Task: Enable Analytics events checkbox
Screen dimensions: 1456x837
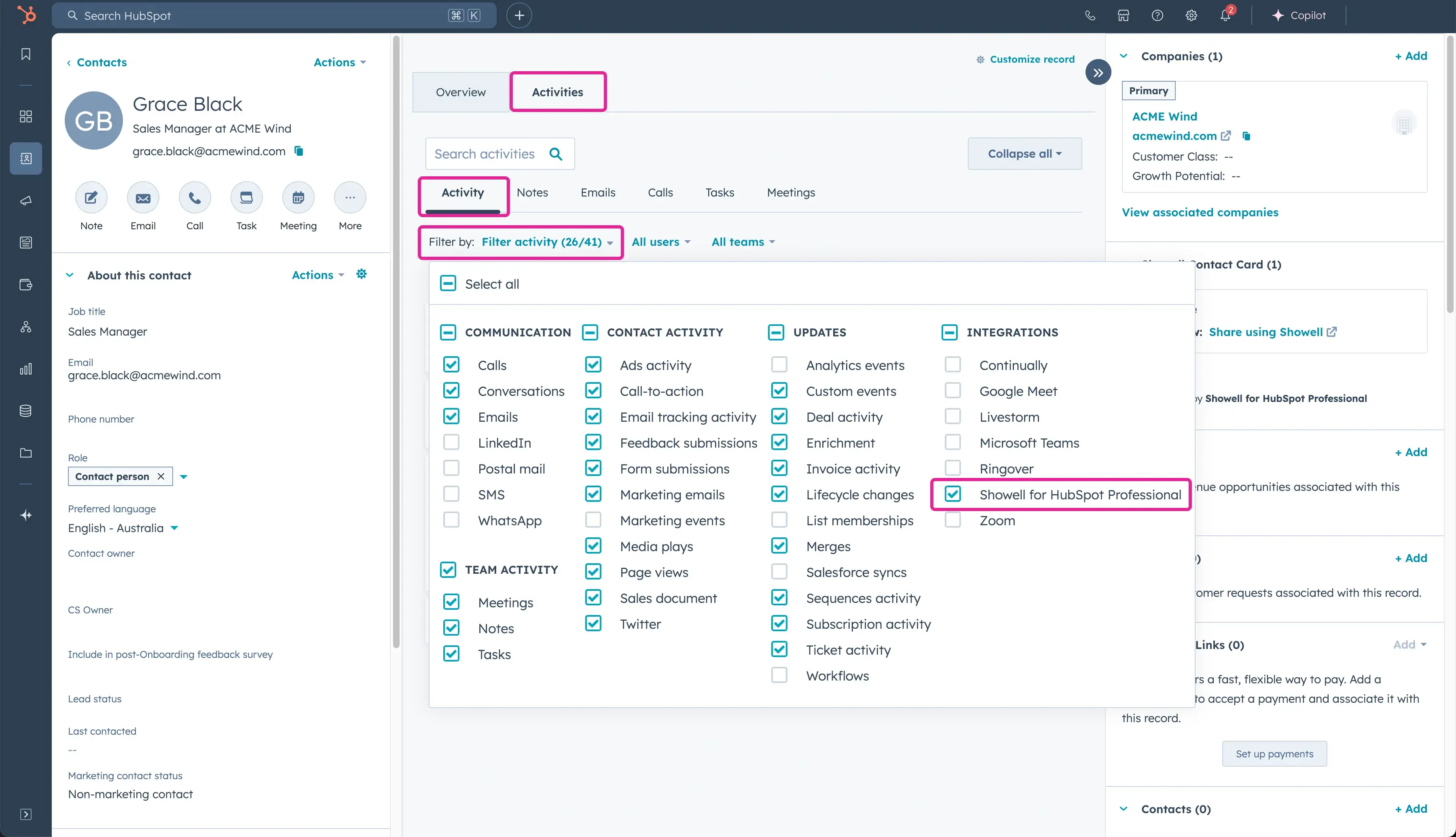Action: [779, 364]
